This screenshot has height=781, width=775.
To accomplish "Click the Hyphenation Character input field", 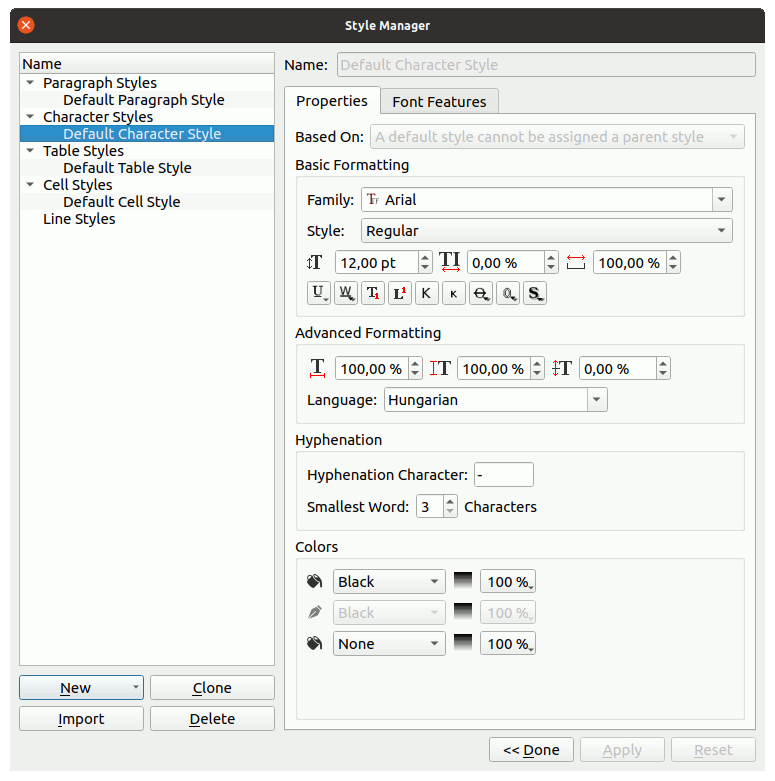I will (504, 474).
